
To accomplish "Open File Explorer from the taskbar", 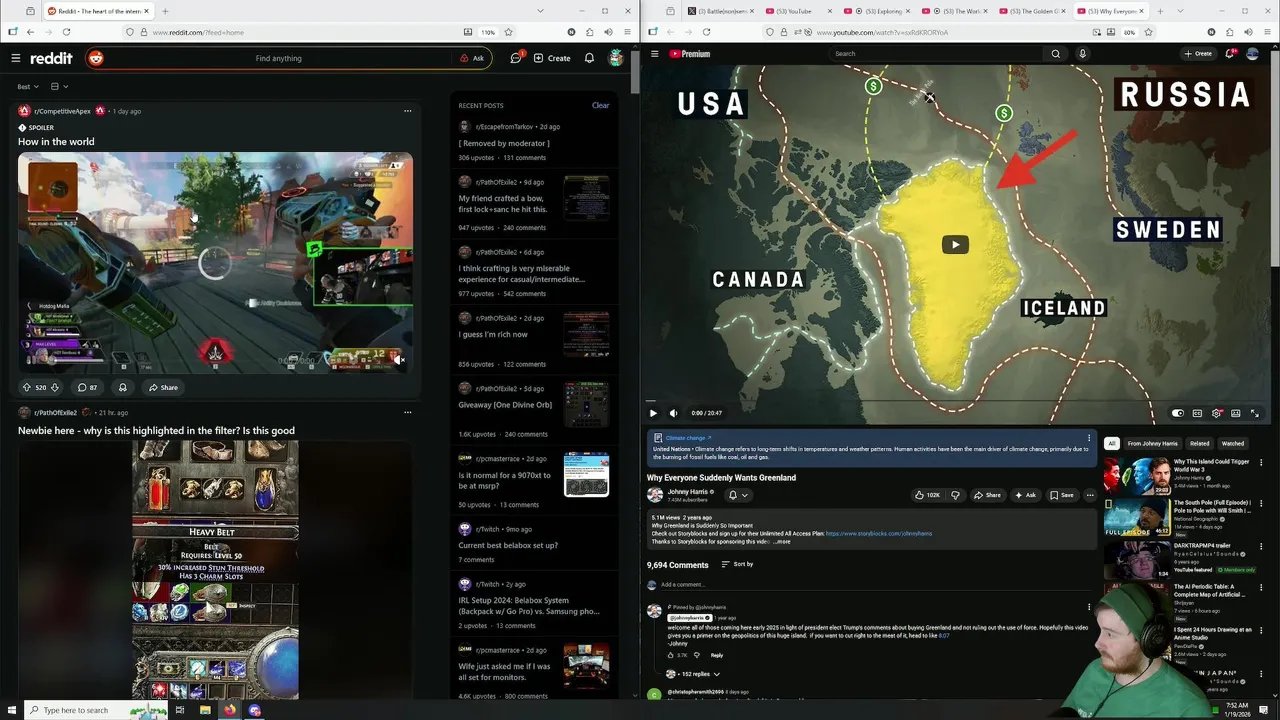I will tap(205, 710).
